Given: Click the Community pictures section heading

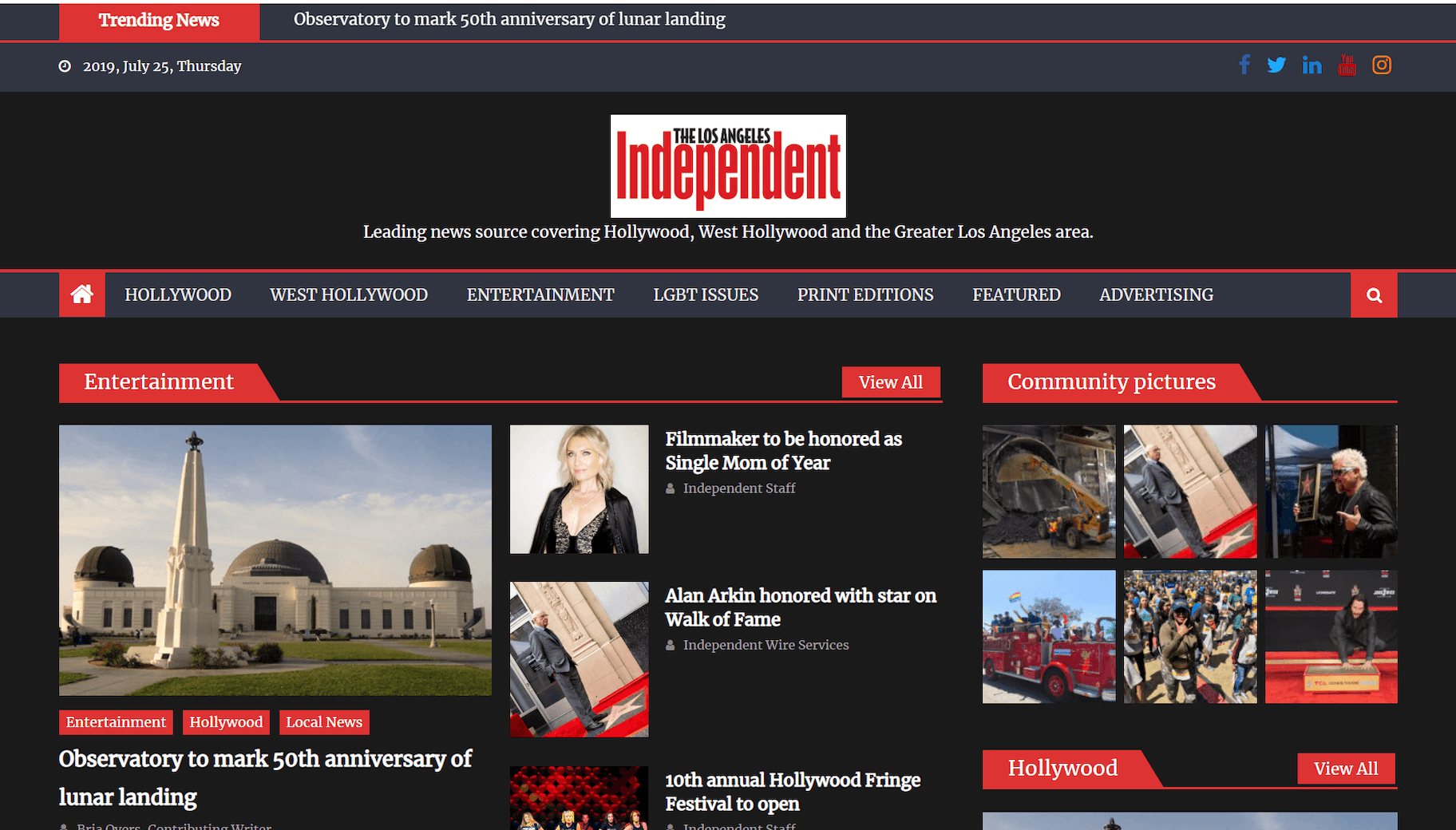Looking at the screenshot, I should point(1111,381).
